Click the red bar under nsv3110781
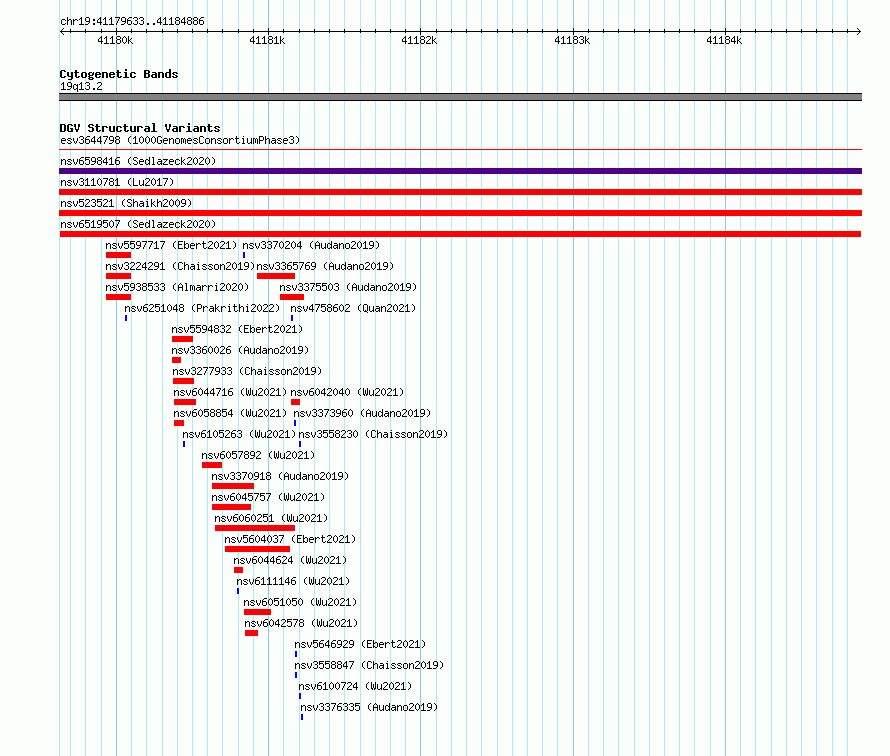Screen dimensions: 890x756 [460, 192]
